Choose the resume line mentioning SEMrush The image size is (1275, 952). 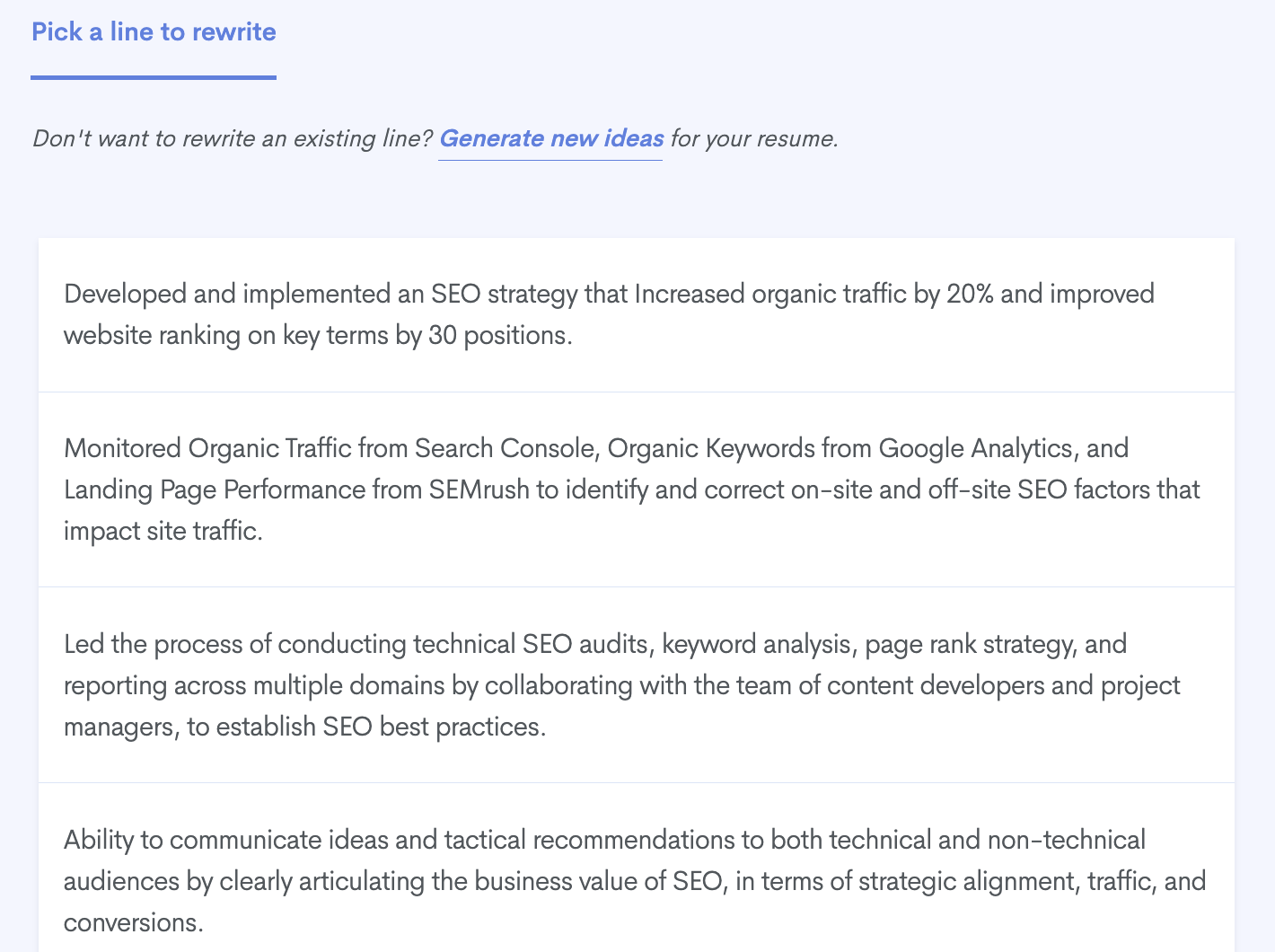637,489
